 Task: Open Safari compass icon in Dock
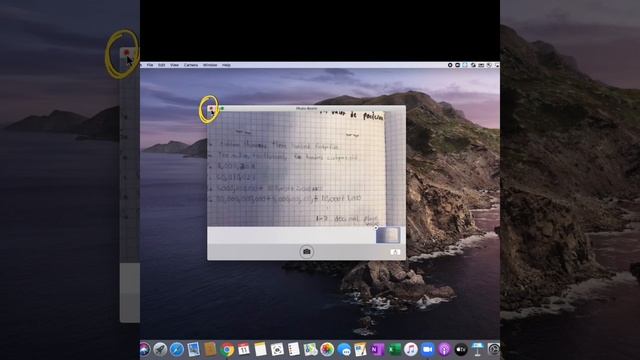177,349
